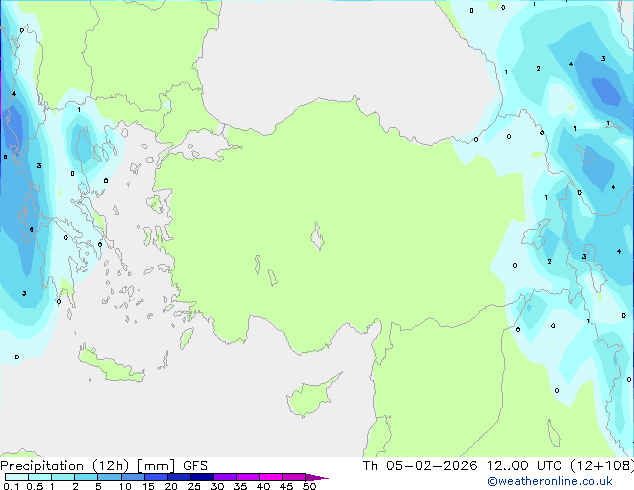The image size is (634, 490).
Task: Click the 1–2 mm legend color swatch
Action: [x=63, y=477]
